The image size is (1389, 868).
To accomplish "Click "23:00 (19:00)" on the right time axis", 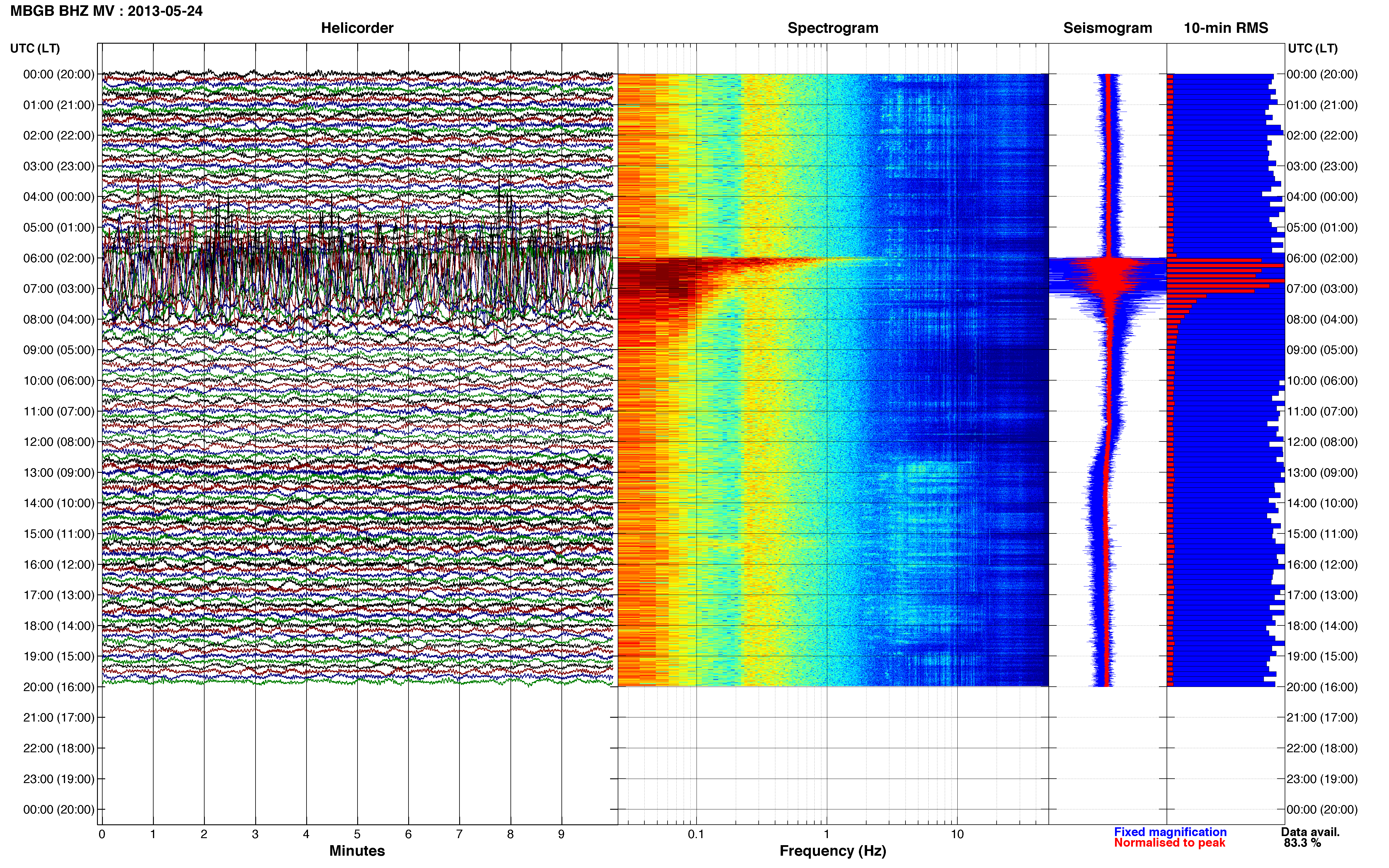I will click(x=1322, y=779).
